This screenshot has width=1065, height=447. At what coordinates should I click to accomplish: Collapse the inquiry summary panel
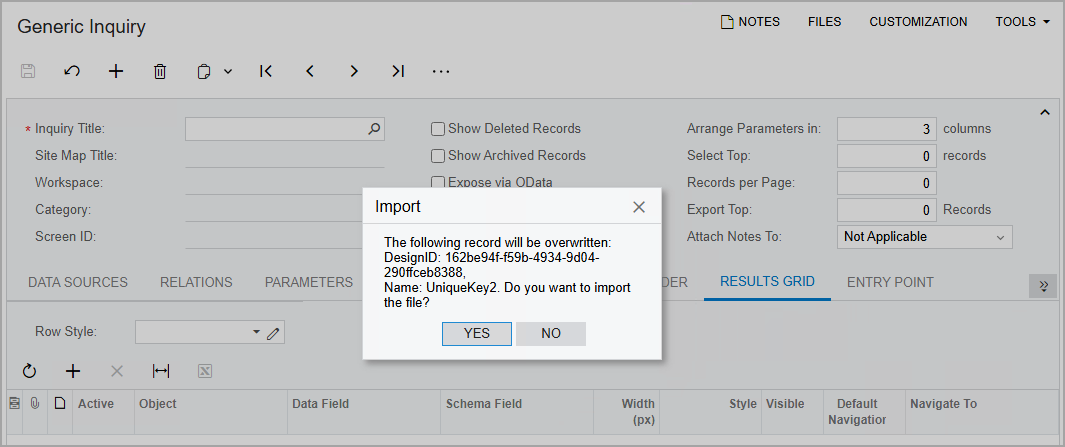[1045, 112]
